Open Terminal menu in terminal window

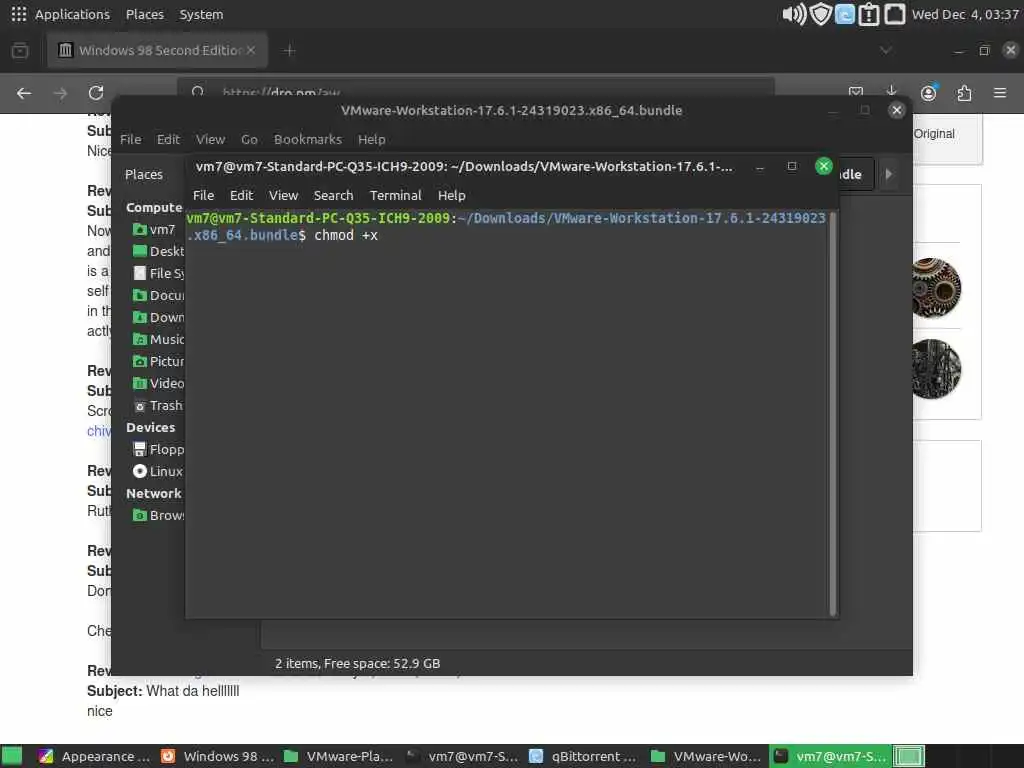pos(396,195)
